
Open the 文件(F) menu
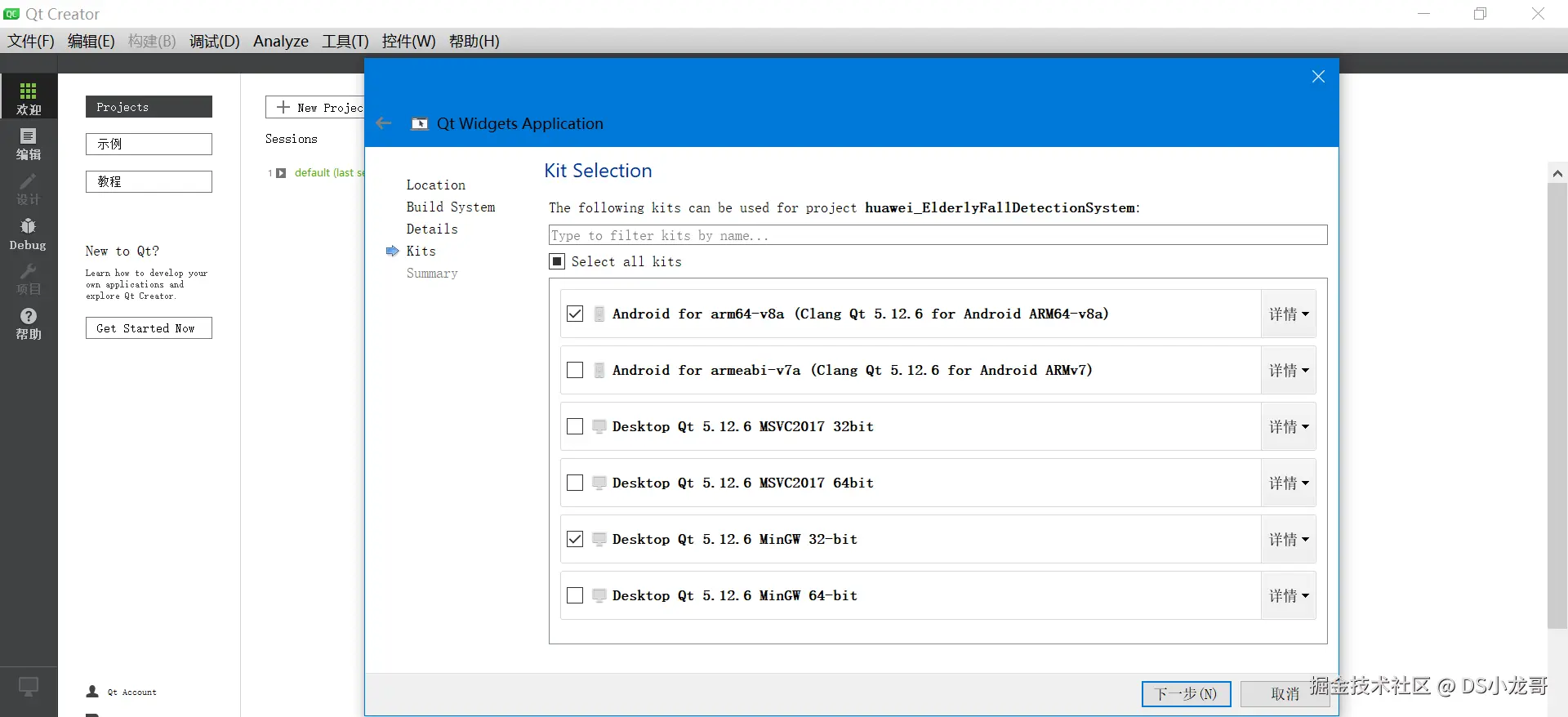pos(31,41)
